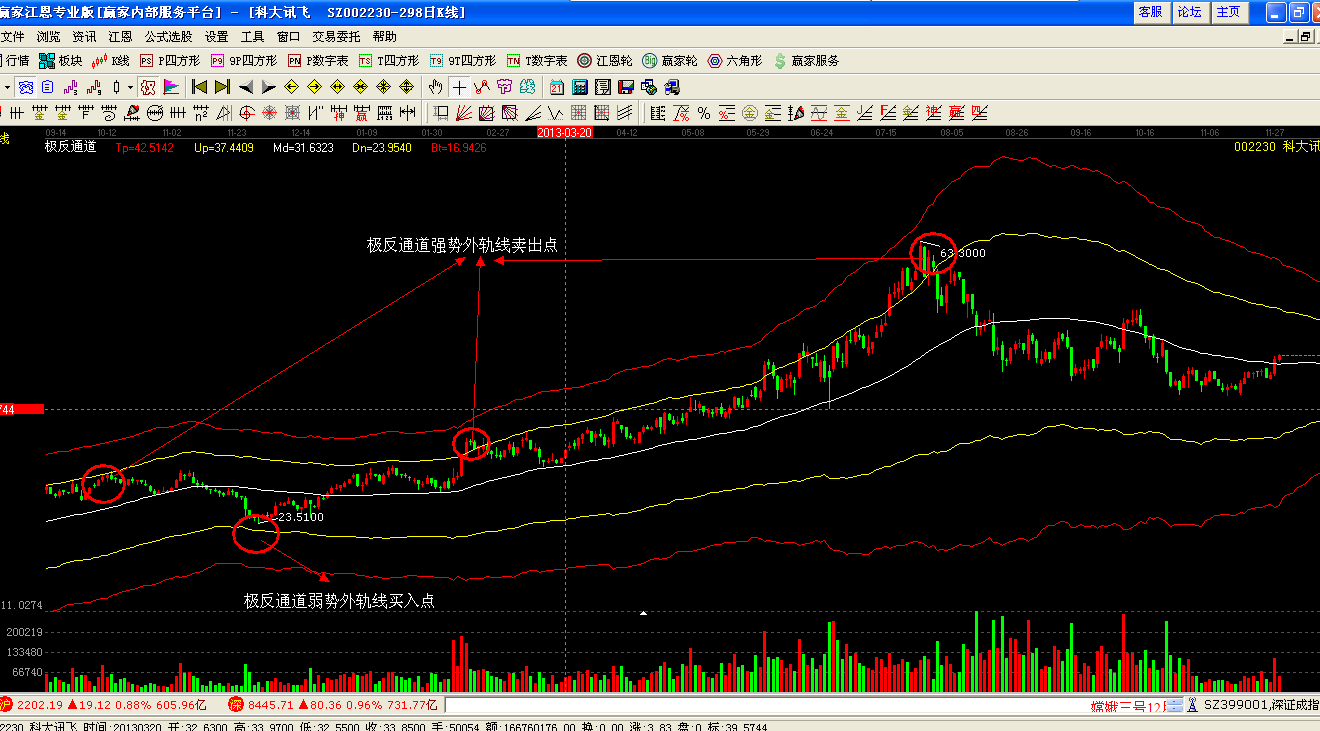Image resolution: width=1320 pixels, height=731 pixels.
Task: Toggle the crosshair cursor mode
Action: pyautogui.click(x=459, y=87)
